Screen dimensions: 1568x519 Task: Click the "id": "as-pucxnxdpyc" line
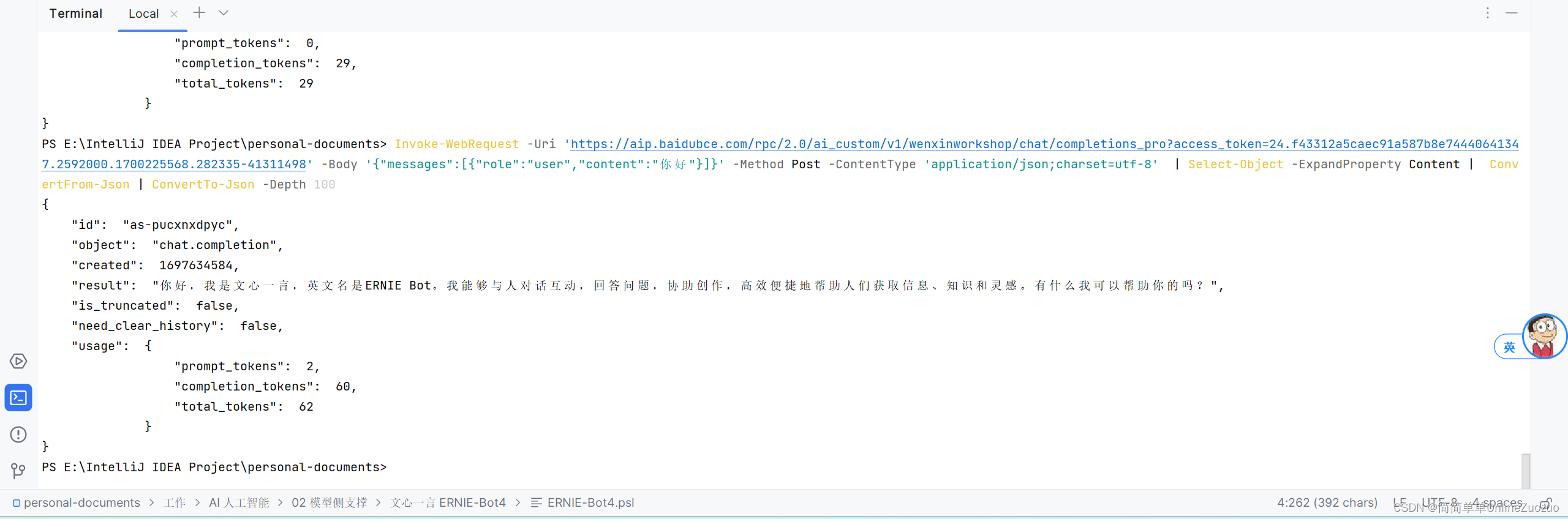(x=155, y=225)
